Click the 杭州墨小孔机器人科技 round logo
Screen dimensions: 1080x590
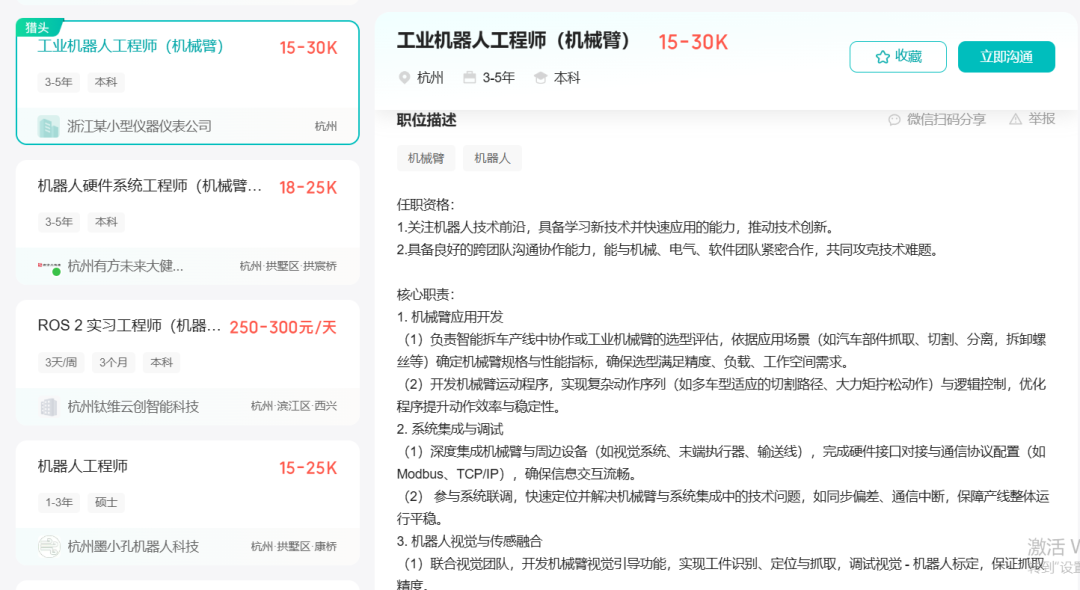[48, 546]
